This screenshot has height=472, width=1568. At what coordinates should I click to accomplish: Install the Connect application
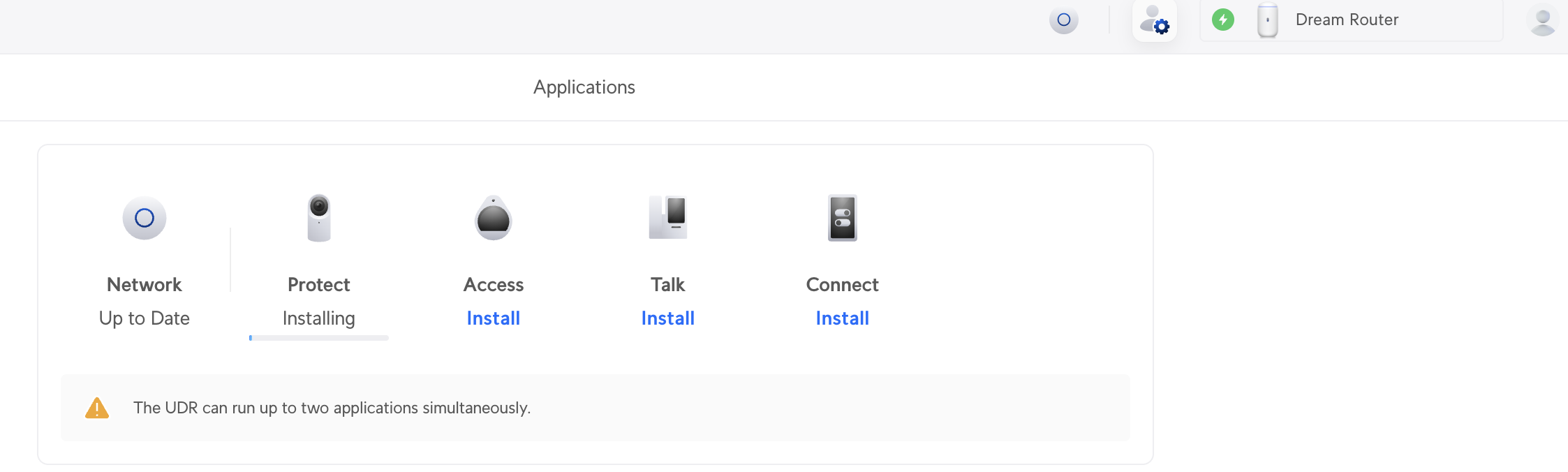(843, 318)
